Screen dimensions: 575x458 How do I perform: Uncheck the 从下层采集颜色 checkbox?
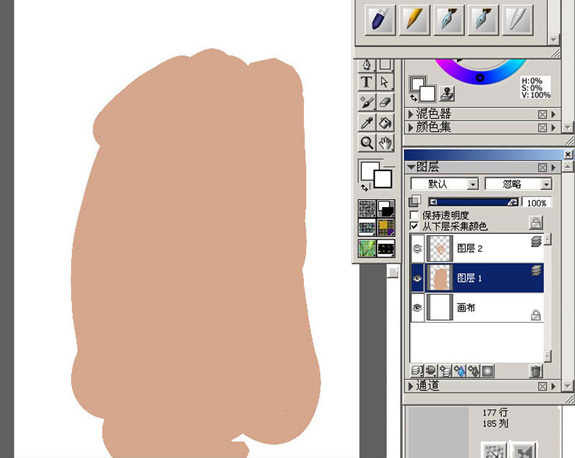(414, 226)
